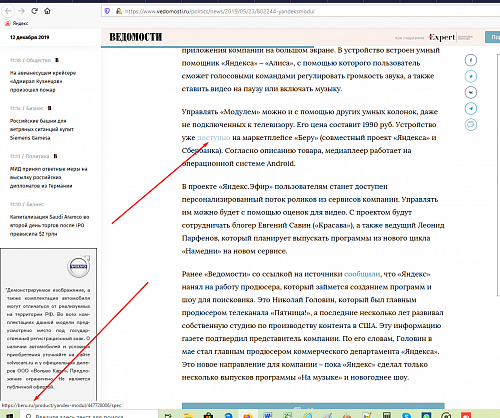
Task: Click the ВЕДОМОСТИ logo
Action: 136,37
